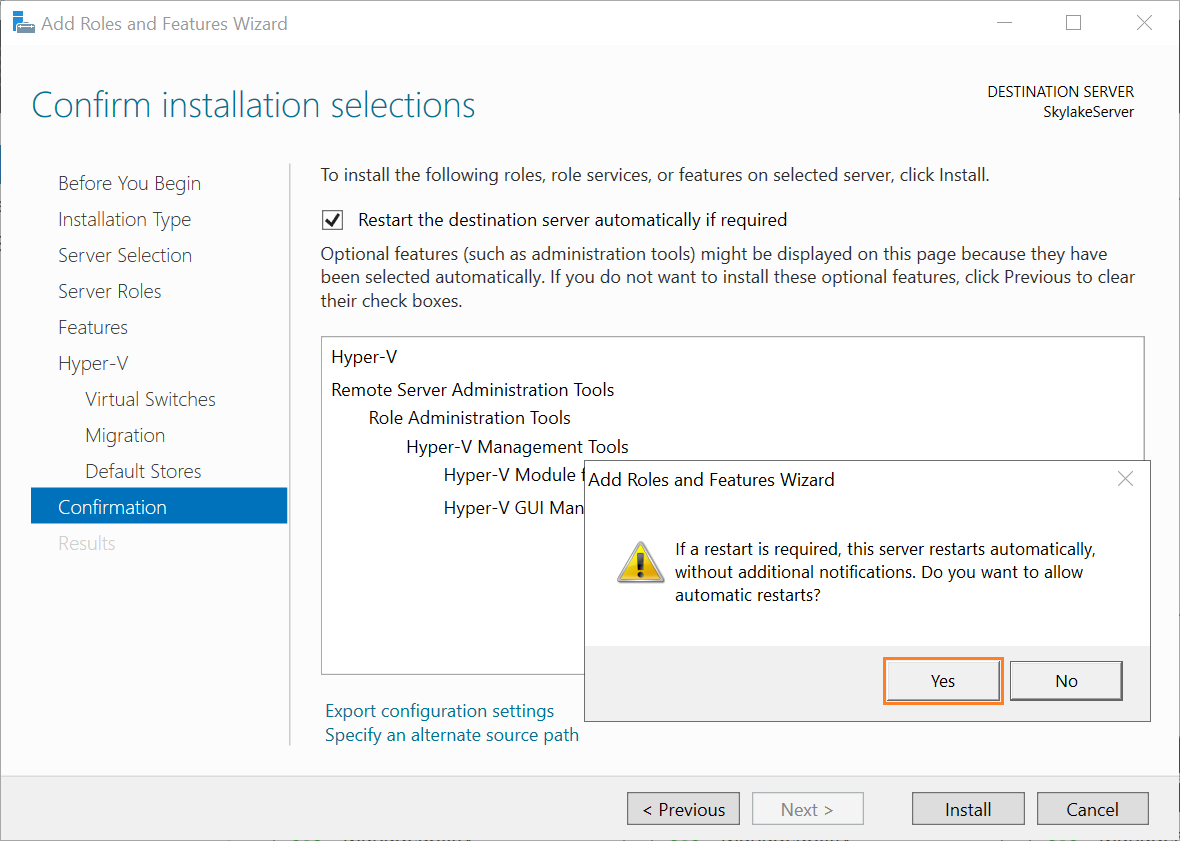The image size is (1180, 841).
Task: Go back with the Previous button
Action: [683, 809]
